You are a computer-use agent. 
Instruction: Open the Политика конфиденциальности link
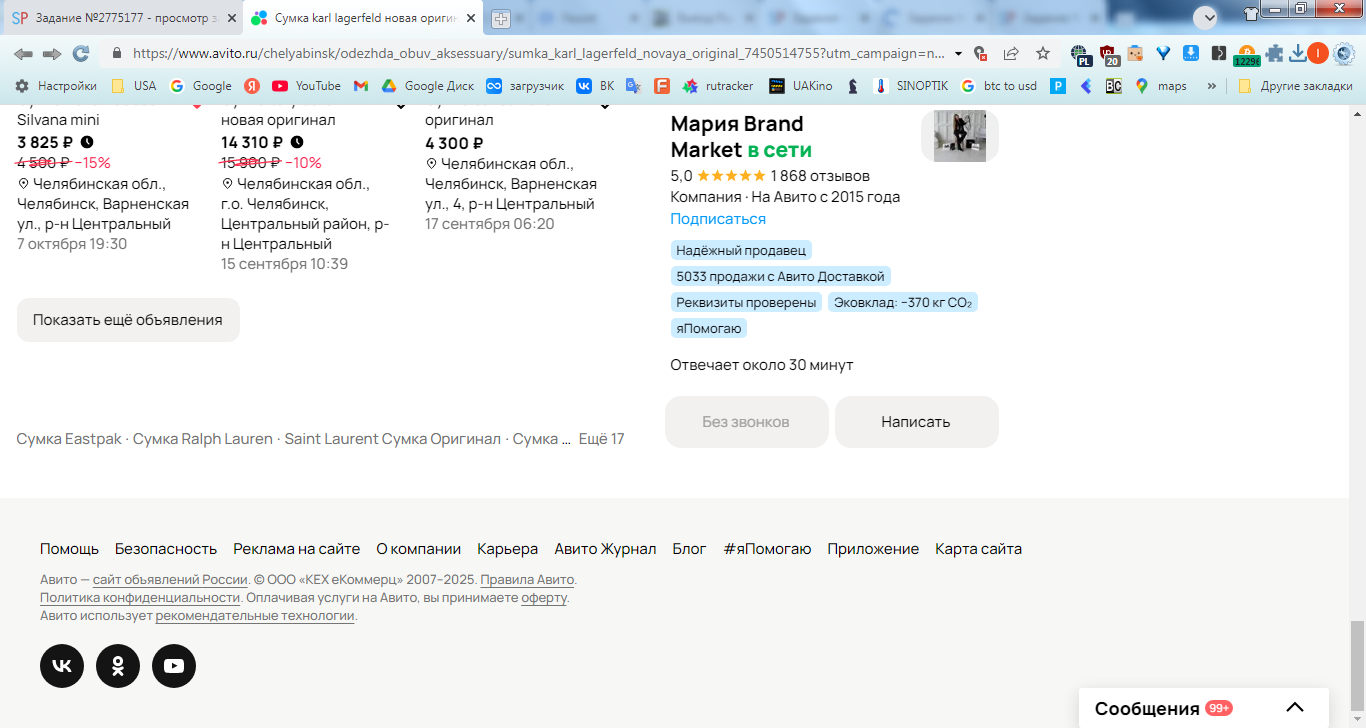(x=140, y=598)
